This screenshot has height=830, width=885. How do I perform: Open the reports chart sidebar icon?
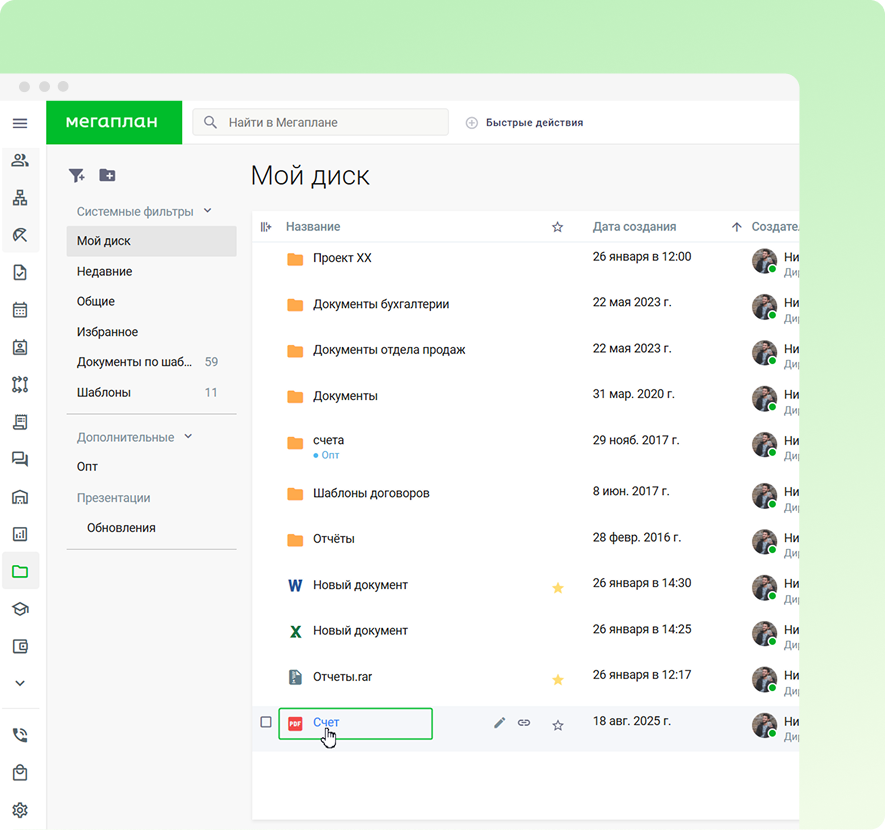[20, 534]
